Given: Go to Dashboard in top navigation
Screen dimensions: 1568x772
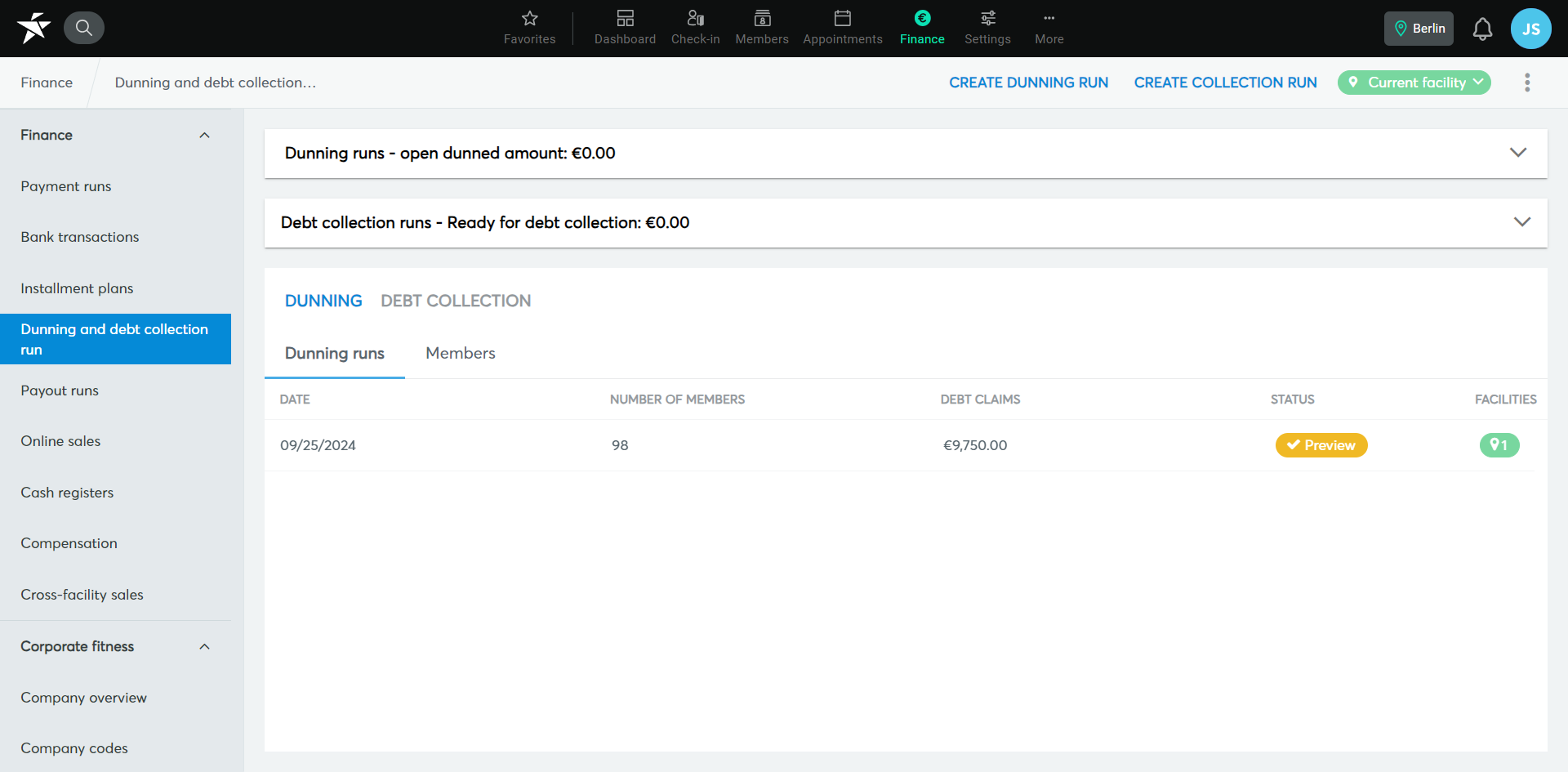Looking at the screenshot, I should tap(625, 28).
